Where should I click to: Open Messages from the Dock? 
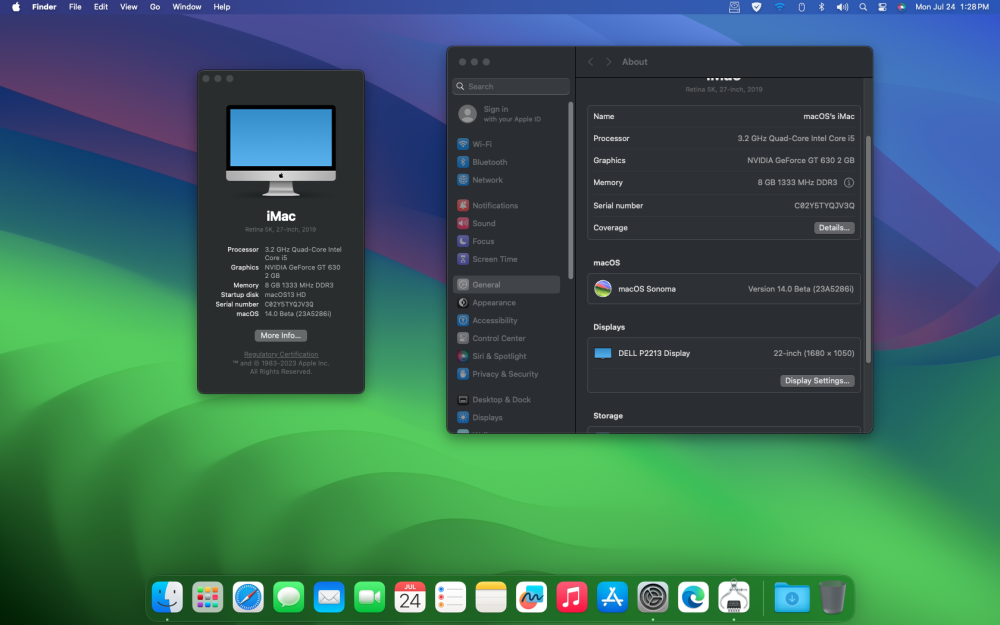pos(289,598)
